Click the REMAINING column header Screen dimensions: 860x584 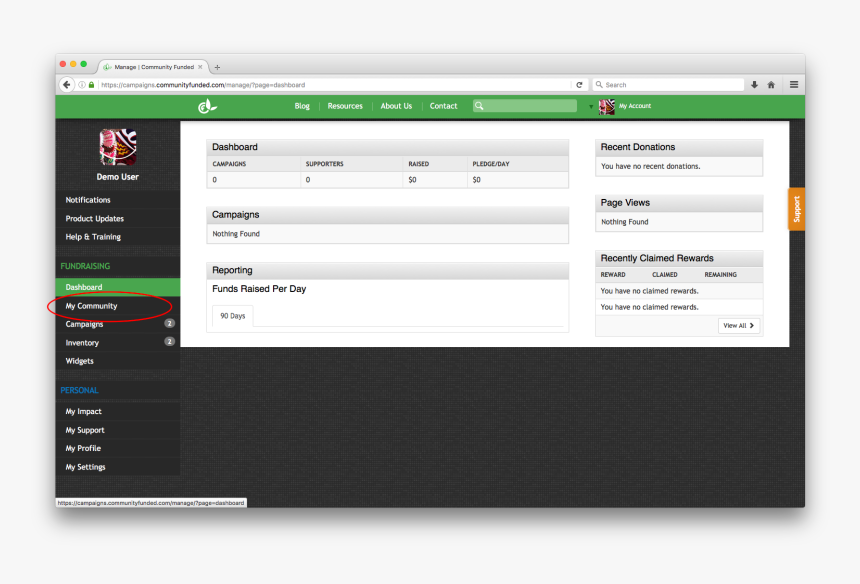click(x=721, y=275)
